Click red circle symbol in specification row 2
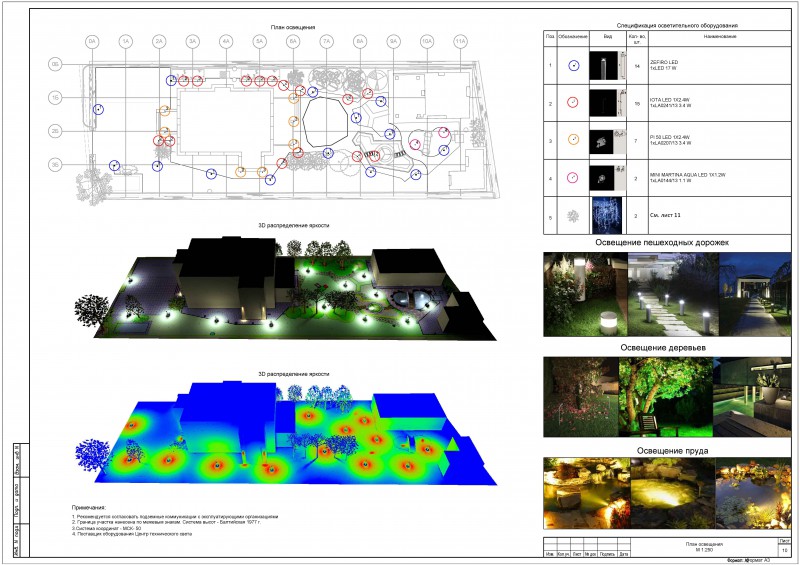This screenshot has width=800, height=565. [x=573, y=103]
